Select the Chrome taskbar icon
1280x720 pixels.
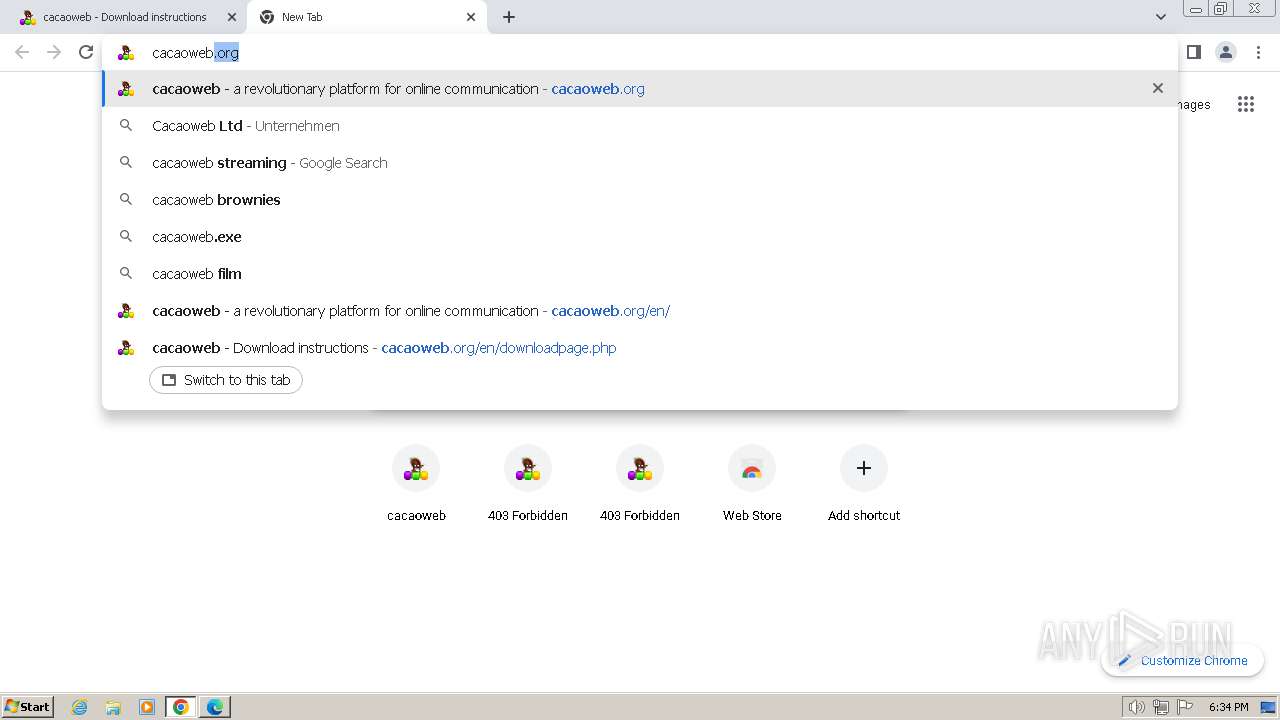coord(181,707)
